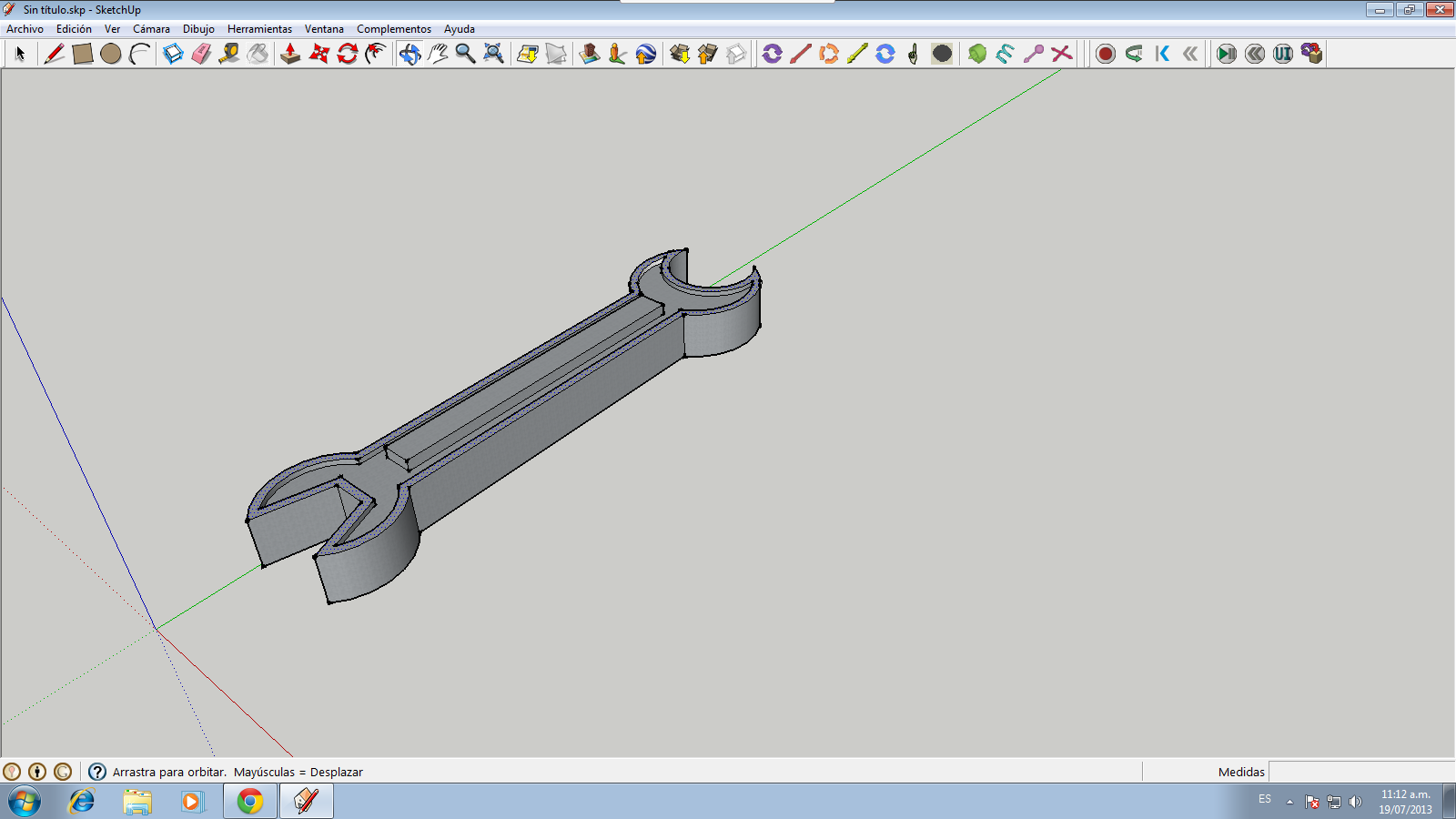Activate the Move tool with red arrows
The image size is (1456, 819).
[x=318, y=54]
